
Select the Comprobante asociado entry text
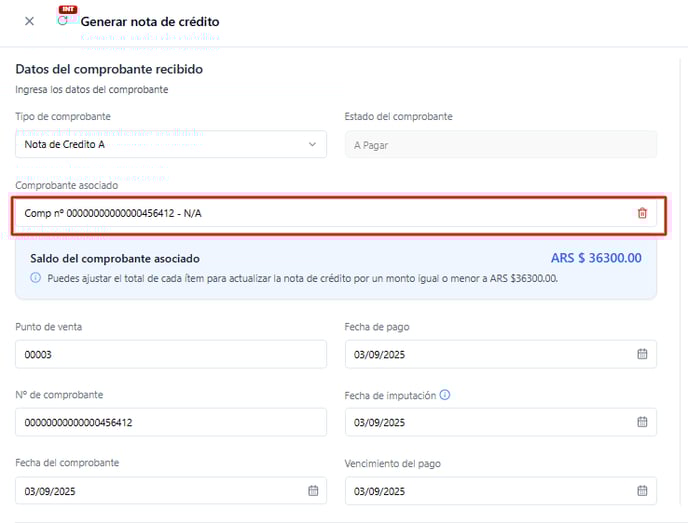[119, 213]
